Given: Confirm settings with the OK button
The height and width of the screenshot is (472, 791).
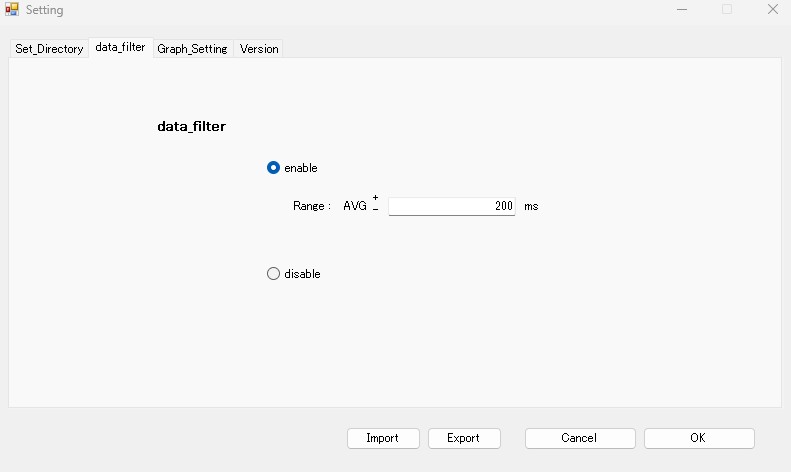Looking at the screenshot, I should [699, 438].
